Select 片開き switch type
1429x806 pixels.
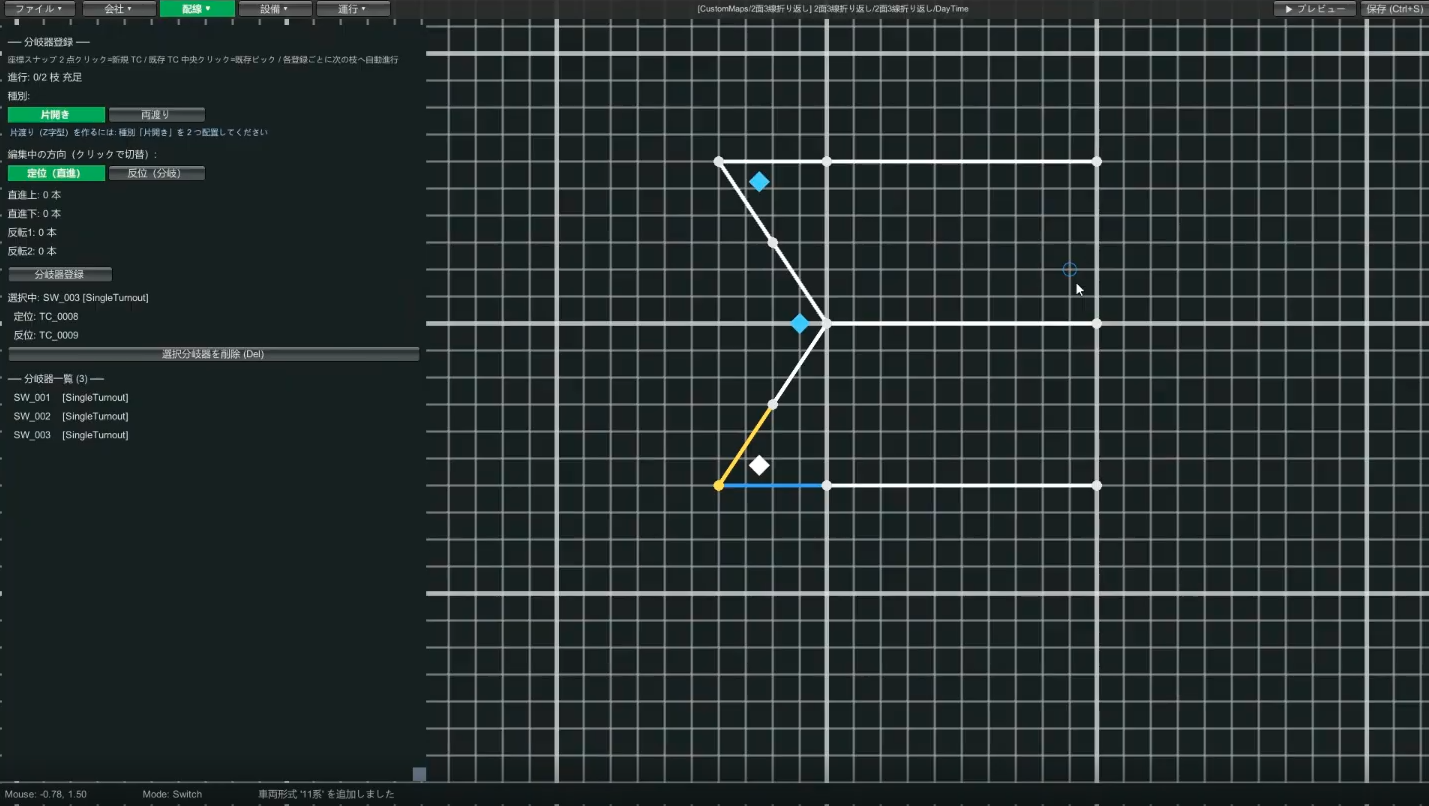pos(56,115)
